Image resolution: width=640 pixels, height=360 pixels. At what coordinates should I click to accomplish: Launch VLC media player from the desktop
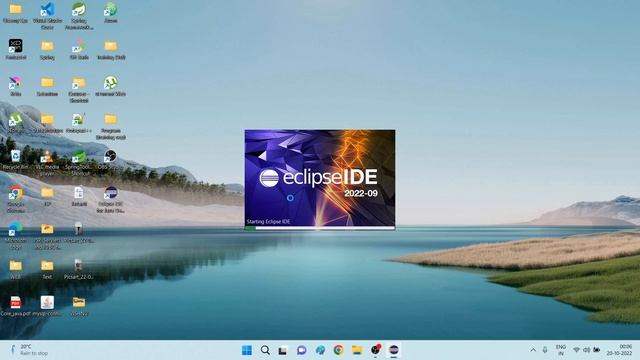(x=47, y=162)
